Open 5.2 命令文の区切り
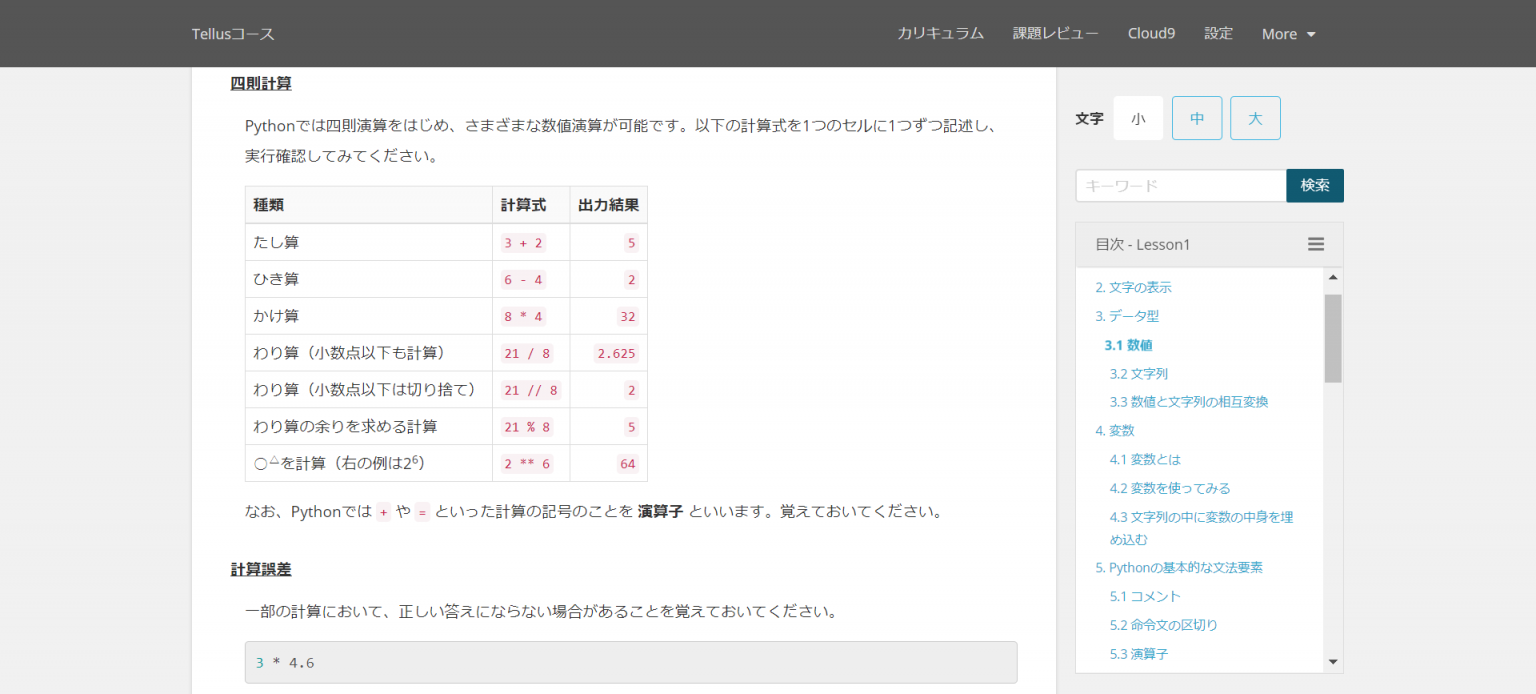The height and width of the screenshot is (694, 1536). point(1164,625)
